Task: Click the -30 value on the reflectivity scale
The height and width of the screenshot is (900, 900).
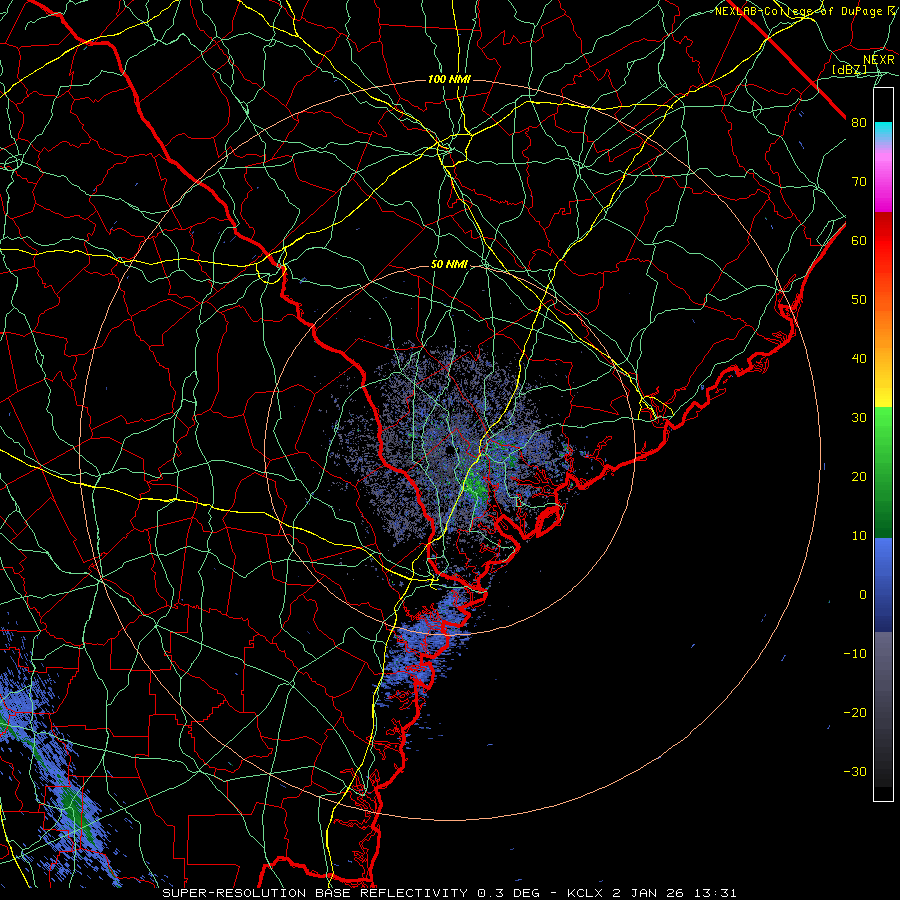Action: [855, 771]
